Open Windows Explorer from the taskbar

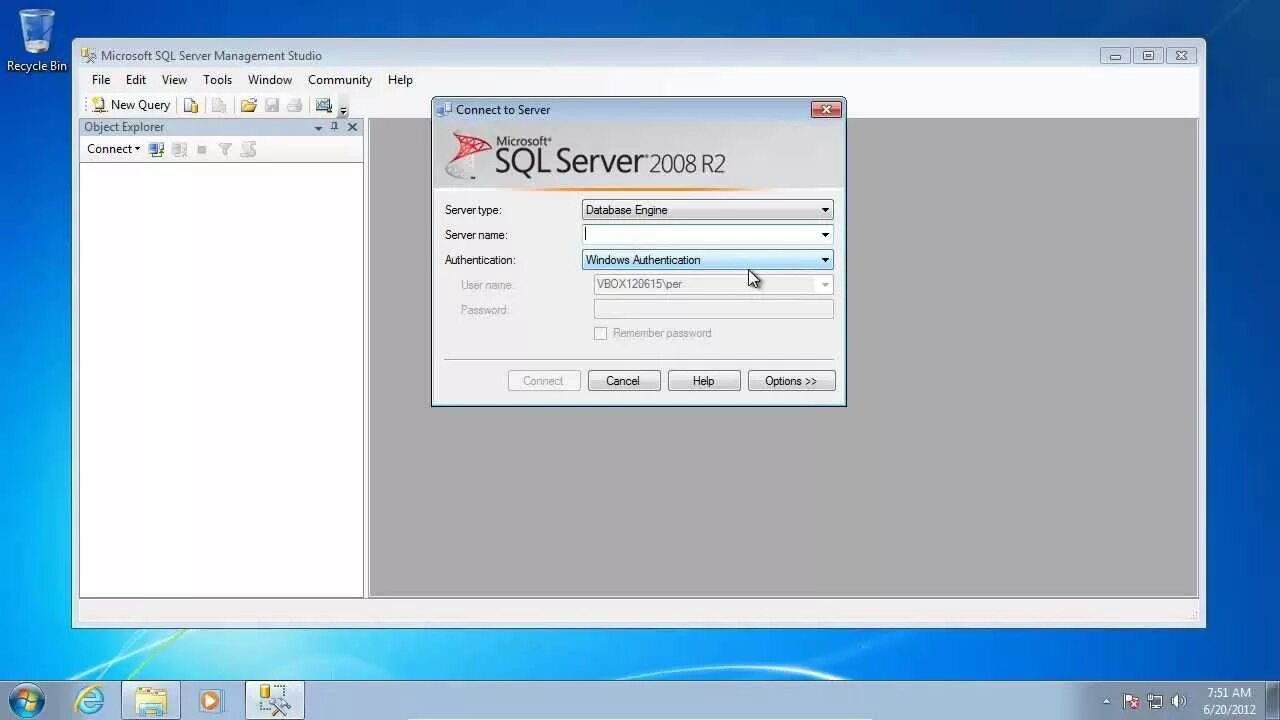click(151, 700)
